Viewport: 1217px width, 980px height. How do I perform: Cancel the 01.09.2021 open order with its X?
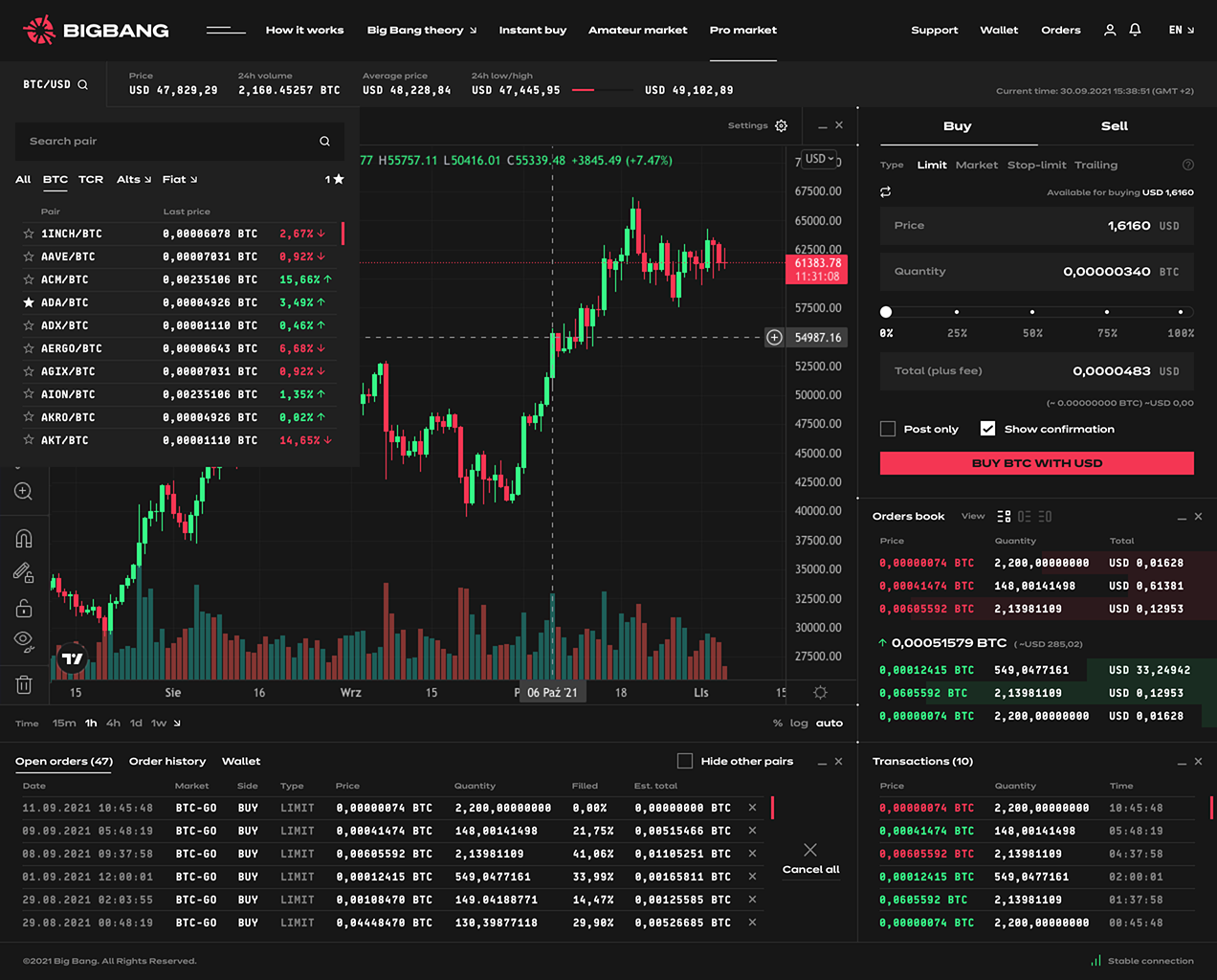tap(752, 877)
